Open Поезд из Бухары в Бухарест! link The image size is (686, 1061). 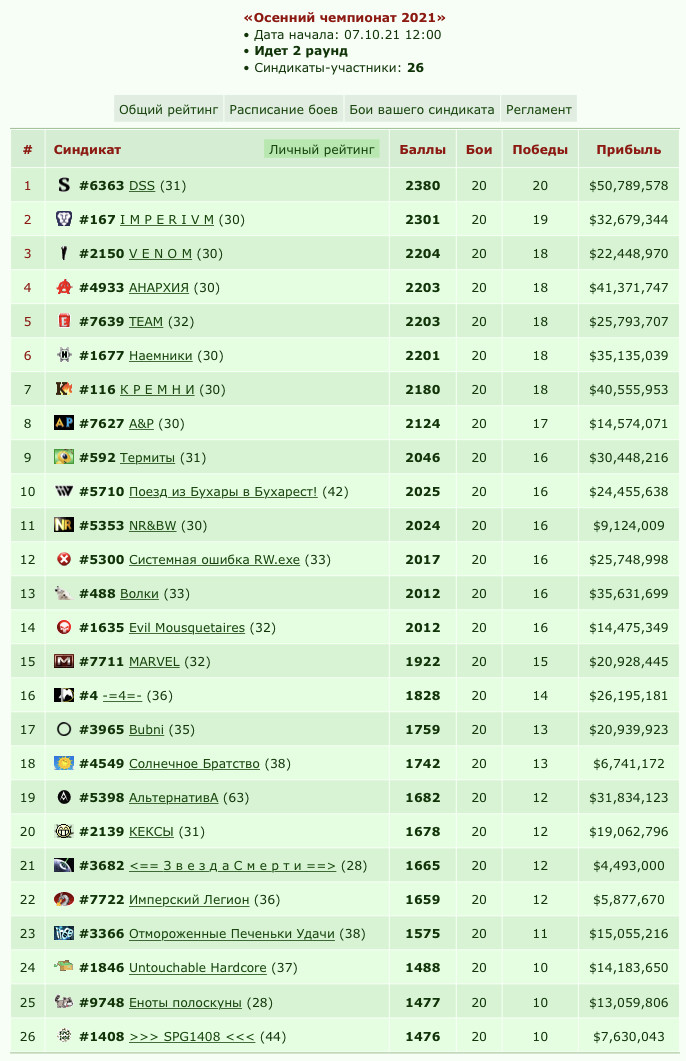223,491
